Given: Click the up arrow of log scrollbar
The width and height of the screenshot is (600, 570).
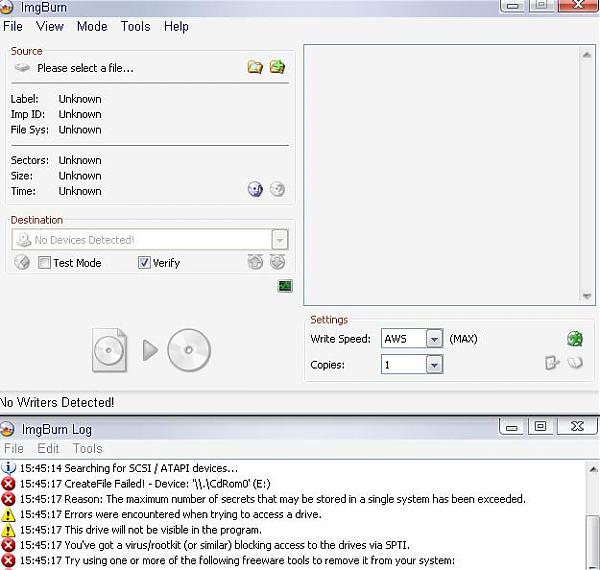Looking at the screenshot, I should [593, 469].
